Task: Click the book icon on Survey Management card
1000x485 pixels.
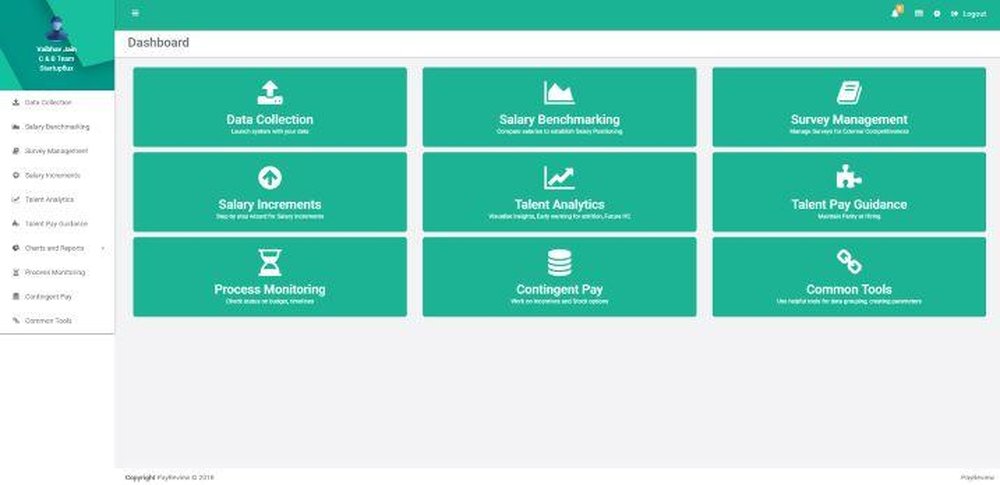Action: click(849, 93)
